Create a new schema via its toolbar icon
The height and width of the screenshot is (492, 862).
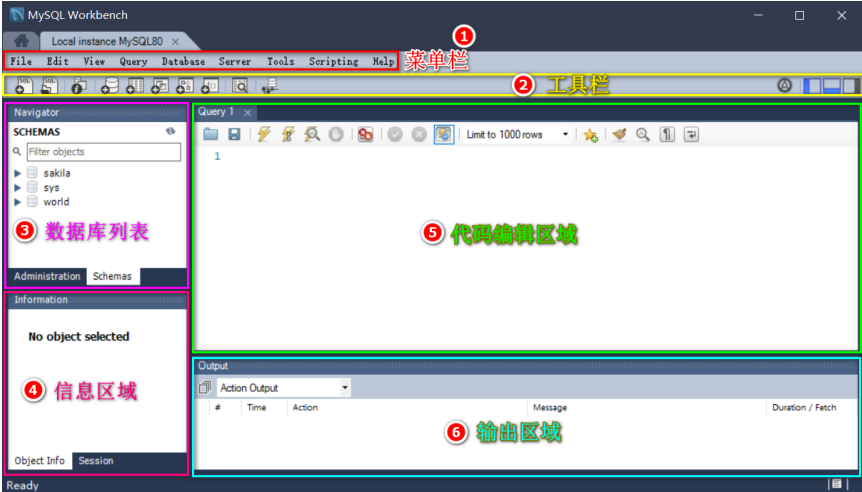(110, 85)
